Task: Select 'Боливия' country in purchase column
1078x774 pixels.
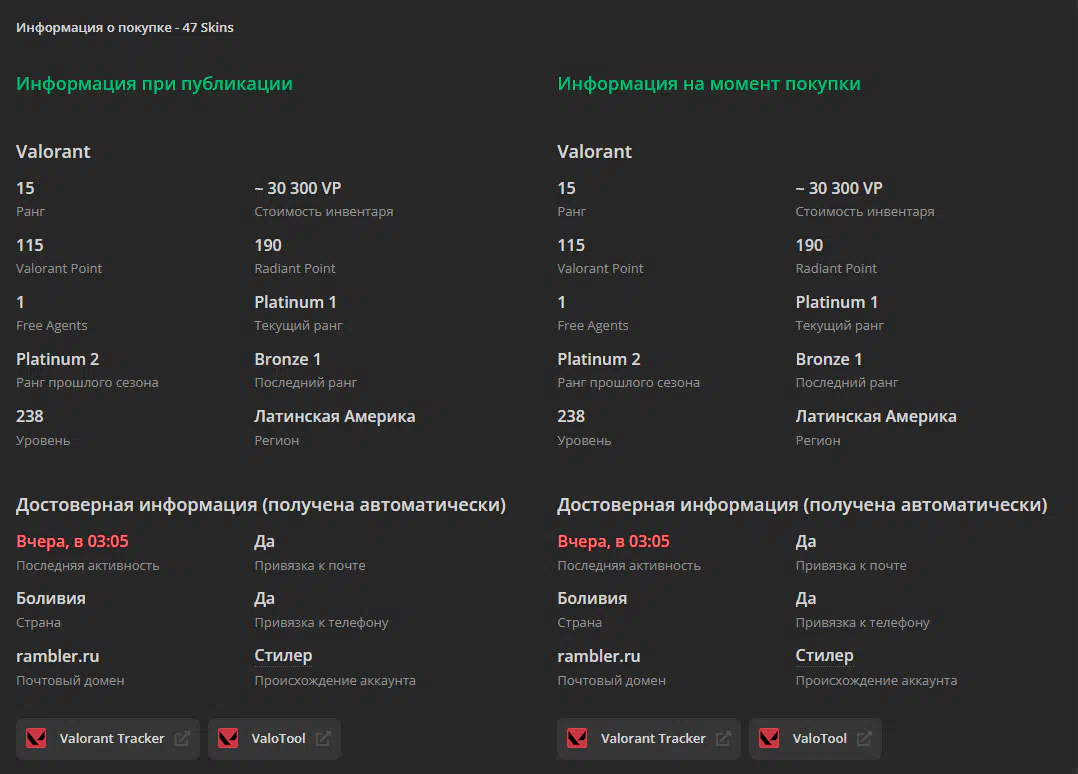Action: tap(592, 599)
